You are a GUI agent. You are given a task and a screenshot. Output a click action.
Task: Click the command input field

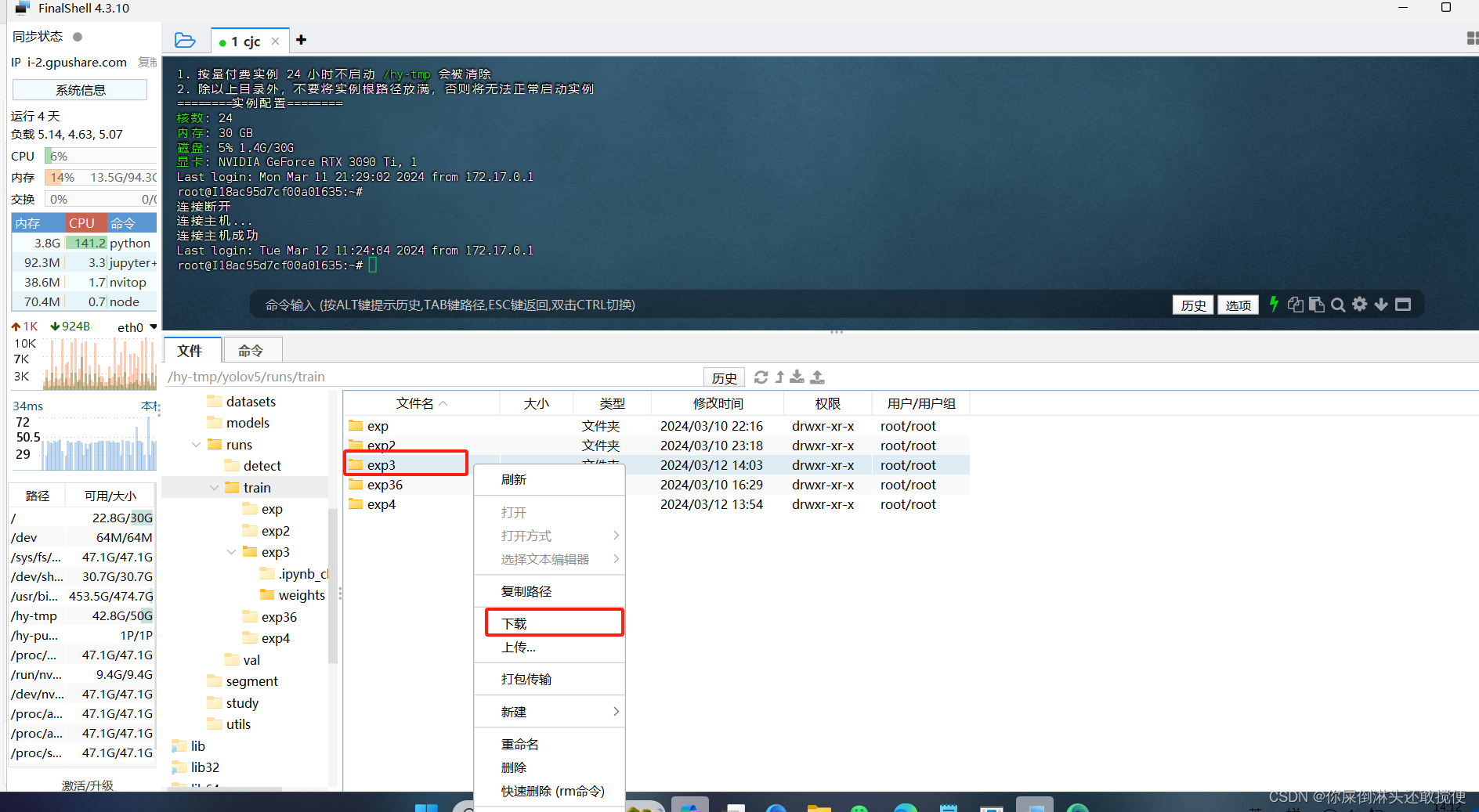(x=705, y=305)
